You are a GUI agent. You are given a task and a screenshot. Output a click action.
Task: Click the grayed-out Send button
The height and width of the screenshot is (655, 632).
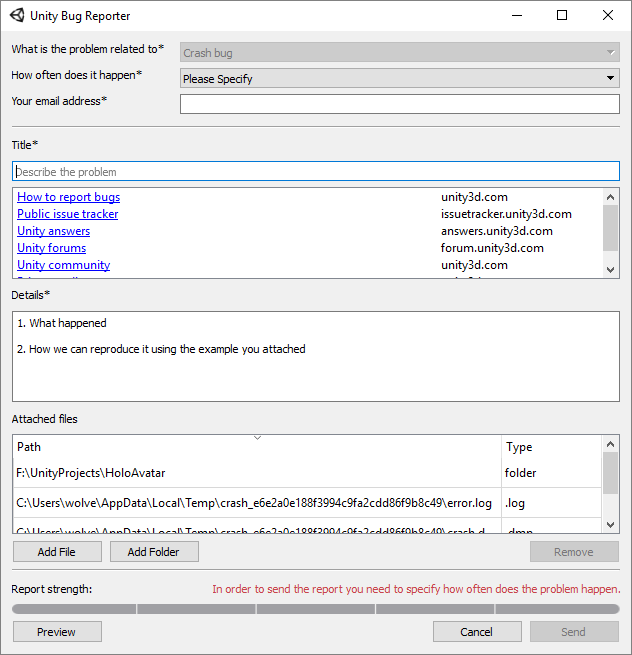point(574,632)
